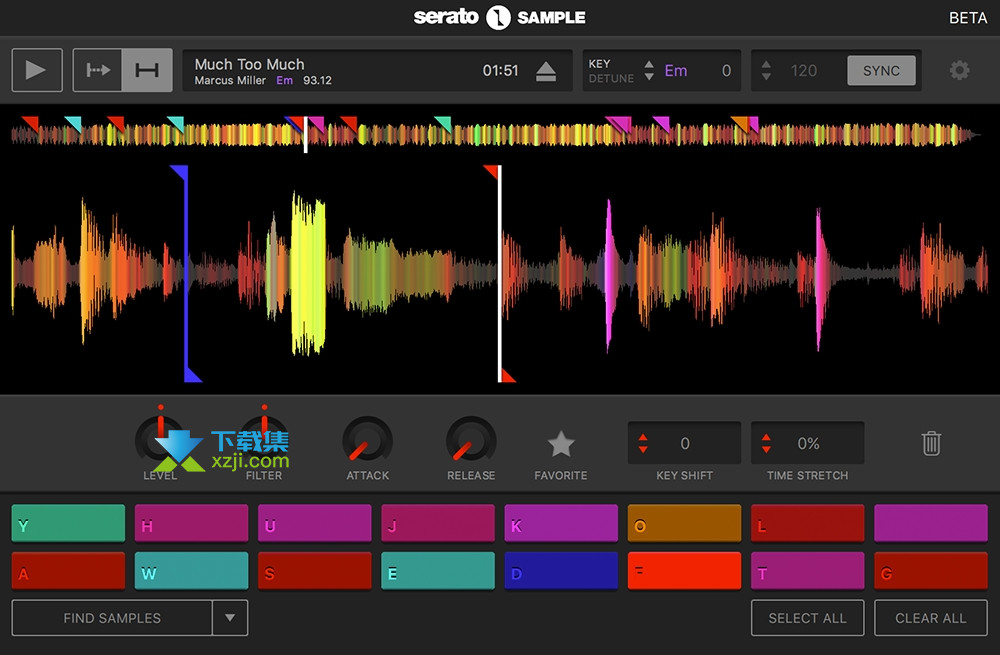1000x655 pixels.
Task: Click the Em key value
Action: click(676, 70)
